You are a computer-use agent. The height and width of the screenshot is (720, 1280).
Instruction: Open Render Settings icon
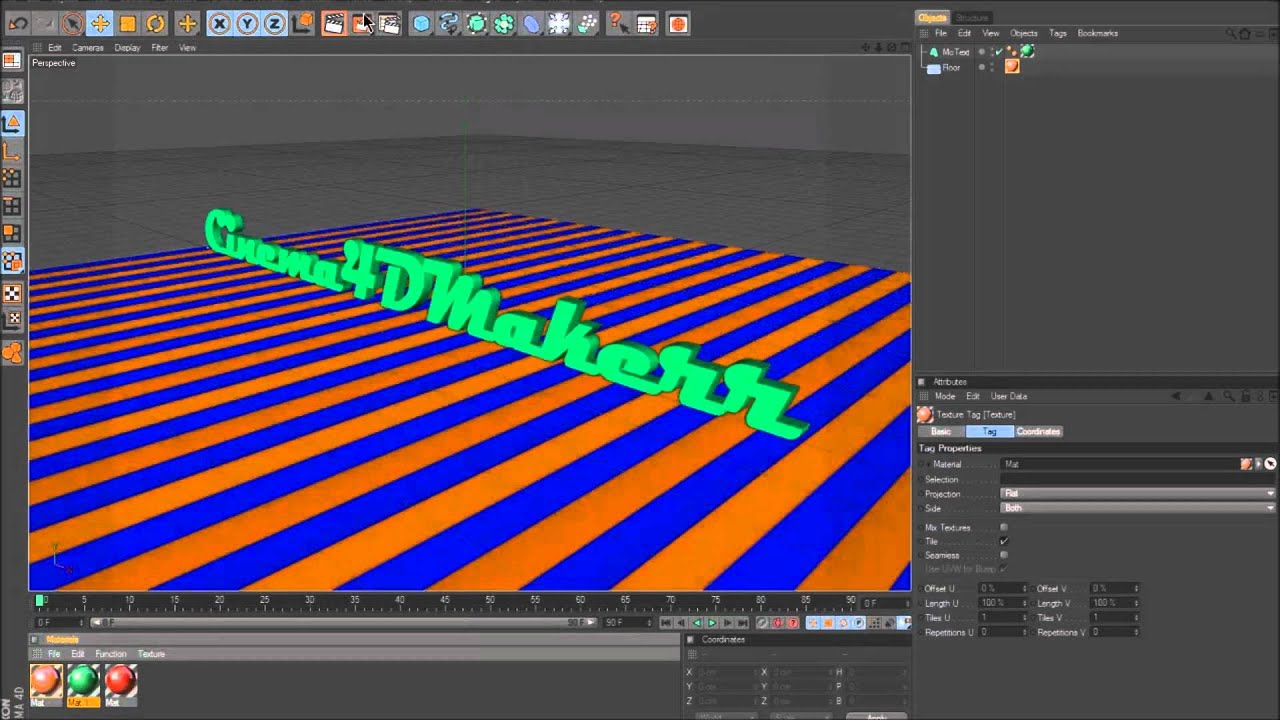point(390,23)
